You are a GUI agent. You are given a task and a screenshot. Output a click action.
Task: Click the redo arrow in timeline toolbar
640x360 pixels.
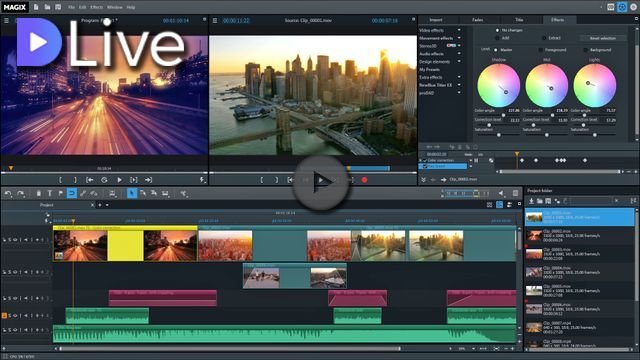pos(20,193)
